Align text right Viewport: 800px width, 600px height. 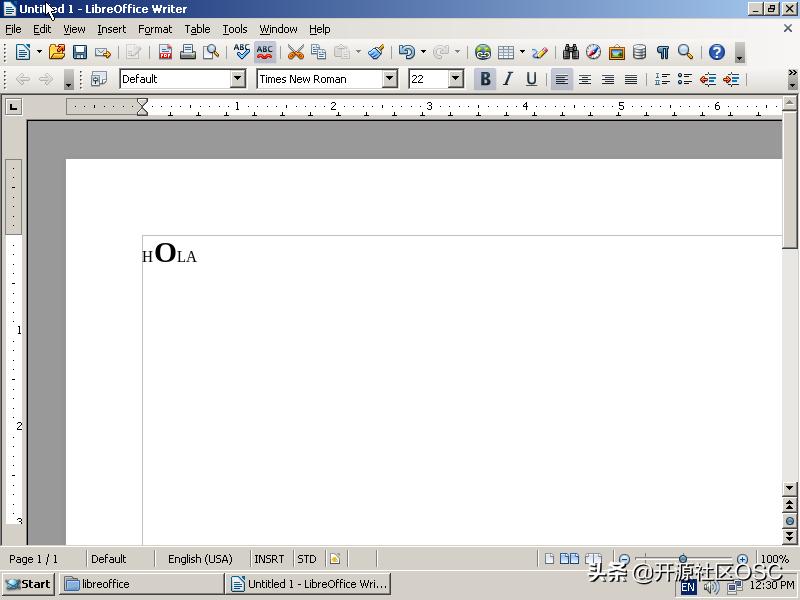point(608,79)
